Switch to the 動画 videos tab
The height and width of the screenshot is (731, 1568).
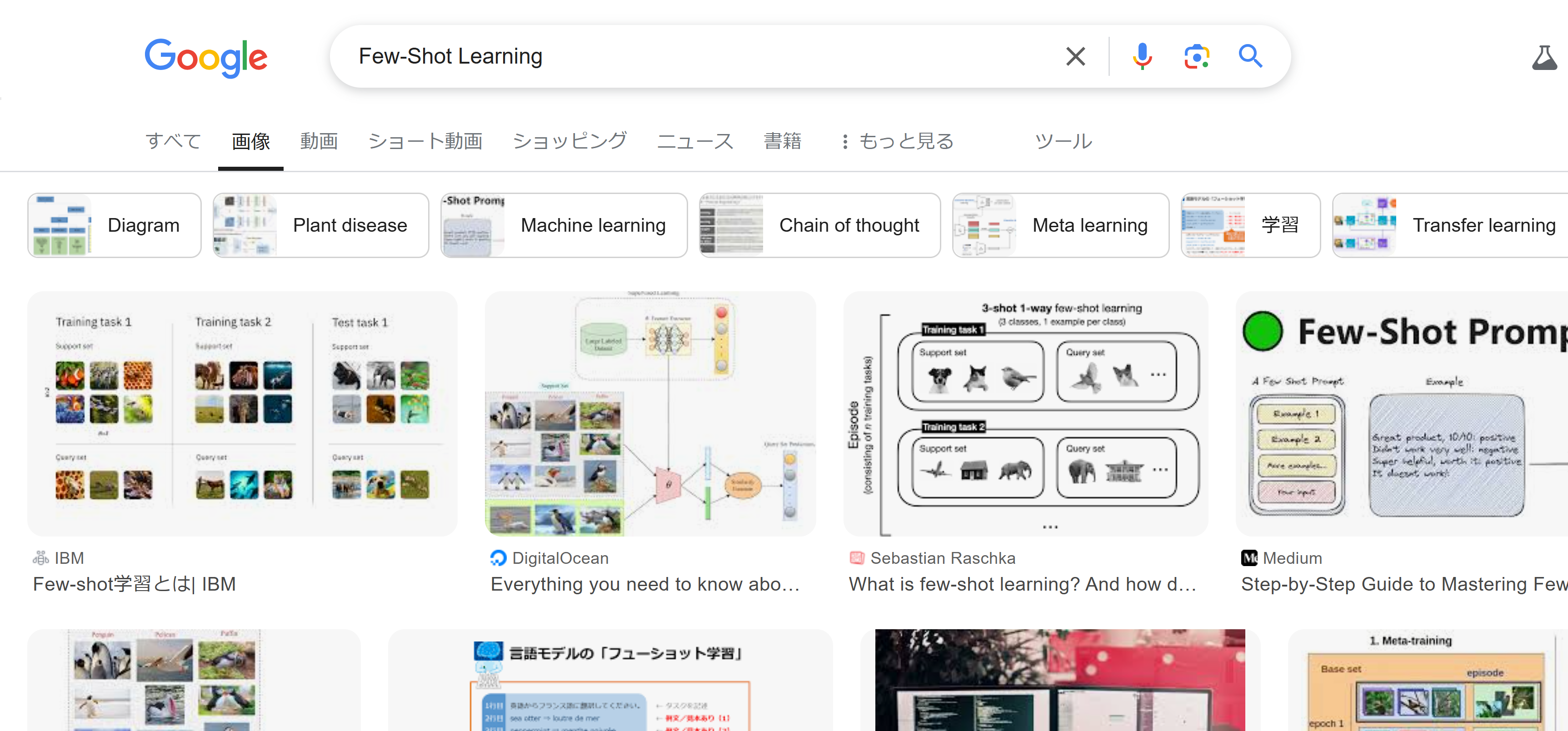(x=319, y=141)
